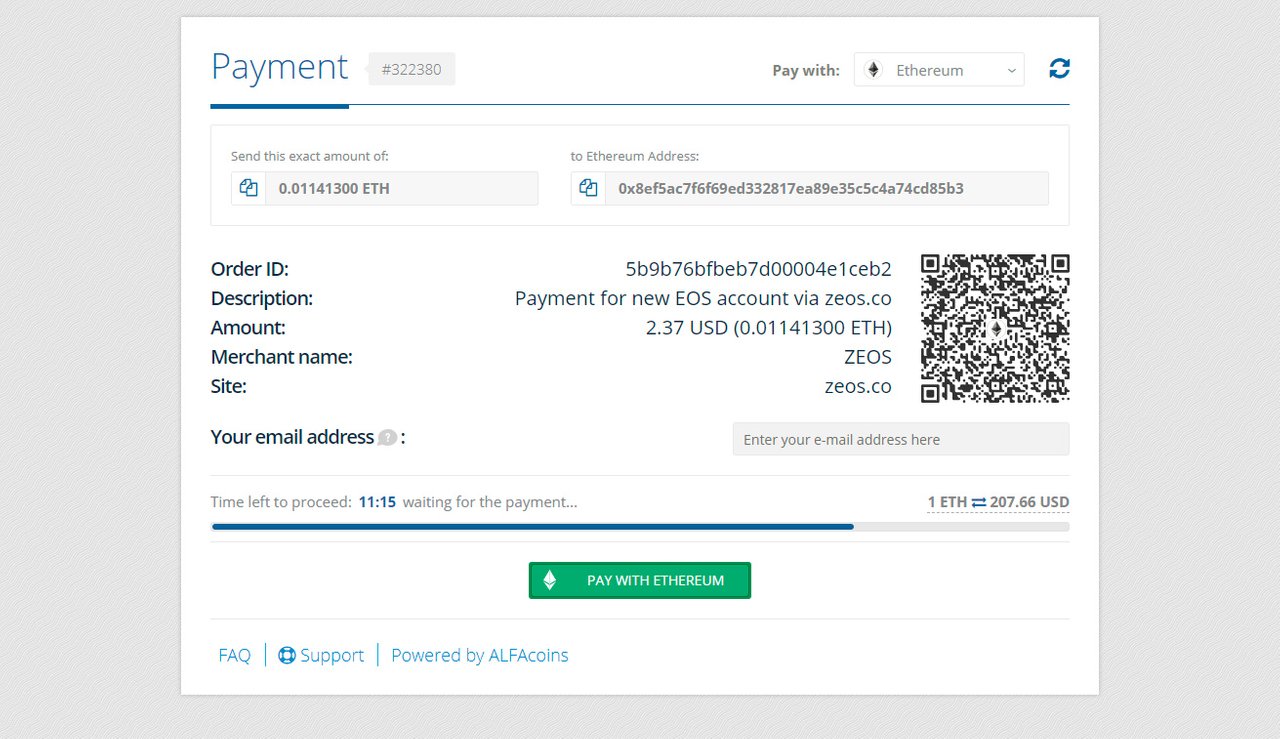Click the Payment page heading
The image size is (1280, 739).
279,67
